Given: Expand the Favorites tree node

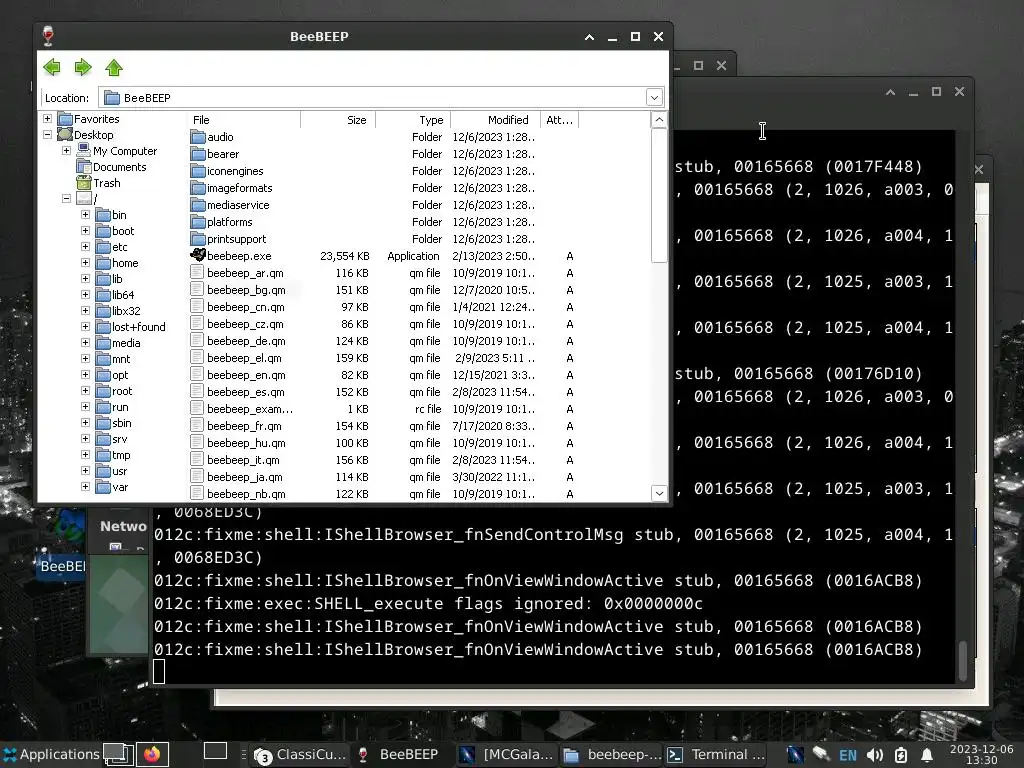Looking at the screenshot, I should [48, 119].
